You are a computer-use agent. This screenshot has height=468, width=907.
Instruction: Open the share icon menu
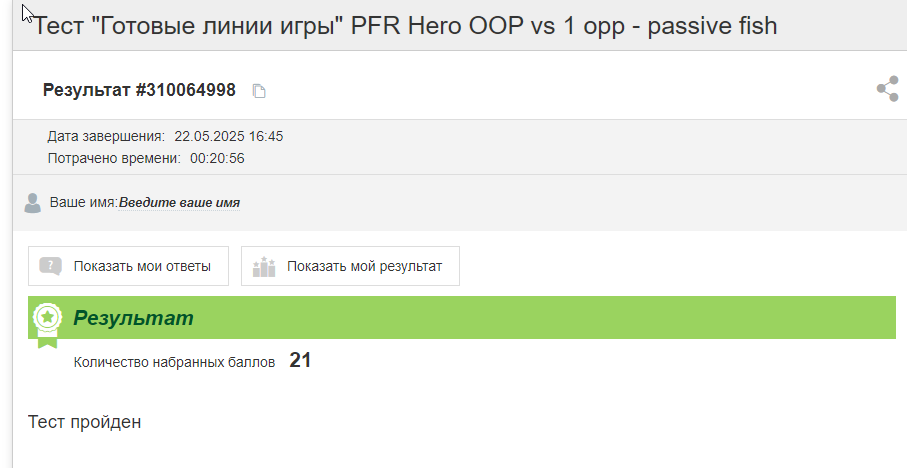tap(887, 89)
